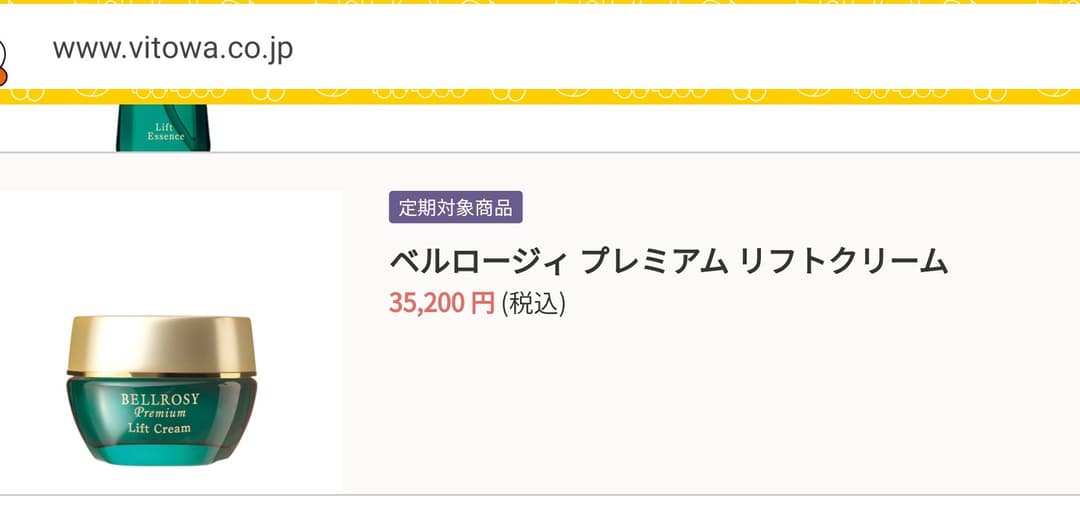The image size is (1080, 530).
Task: Click the 35,200 円 price
Action: tap(441, 302)
